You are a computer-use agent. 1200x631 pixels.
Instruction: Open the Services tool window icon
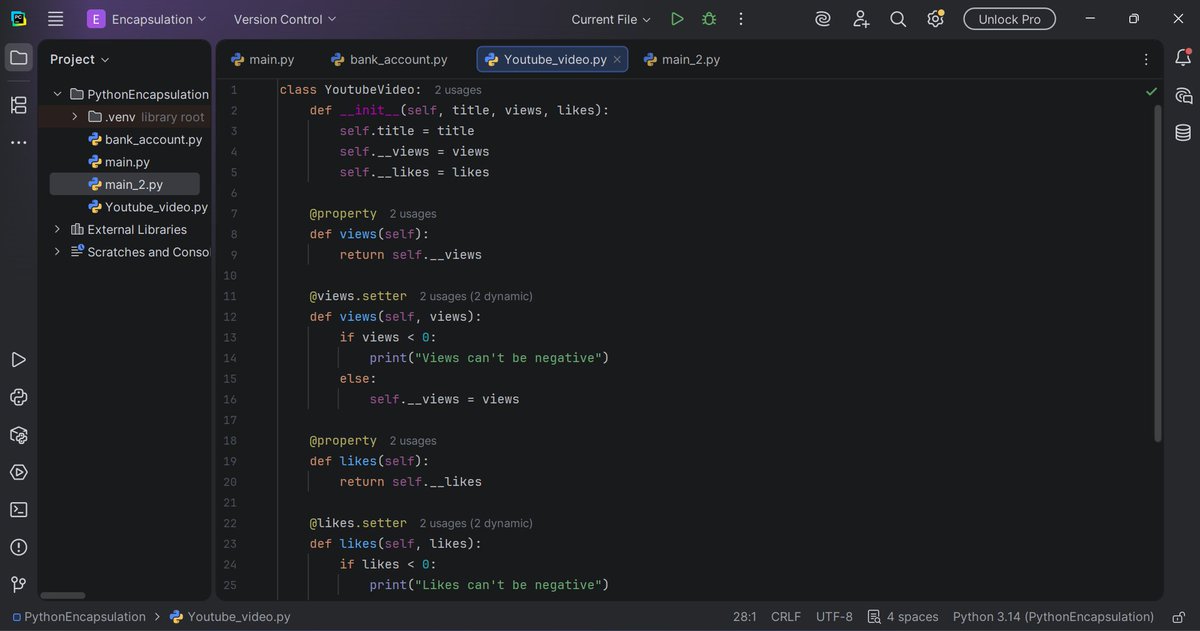pyautogui.click(x=18, y=472)
